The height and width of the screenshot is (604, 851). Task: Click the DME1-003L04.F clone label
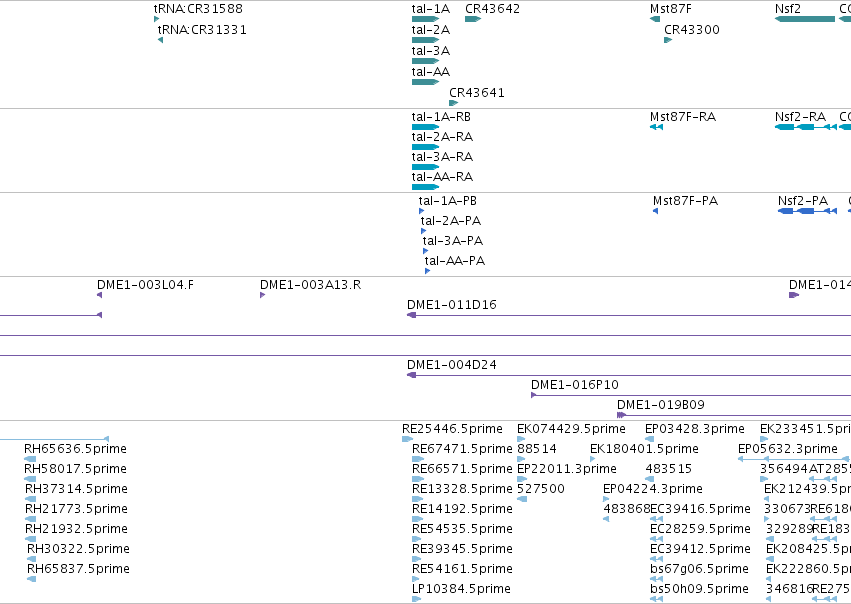point(145,285)
